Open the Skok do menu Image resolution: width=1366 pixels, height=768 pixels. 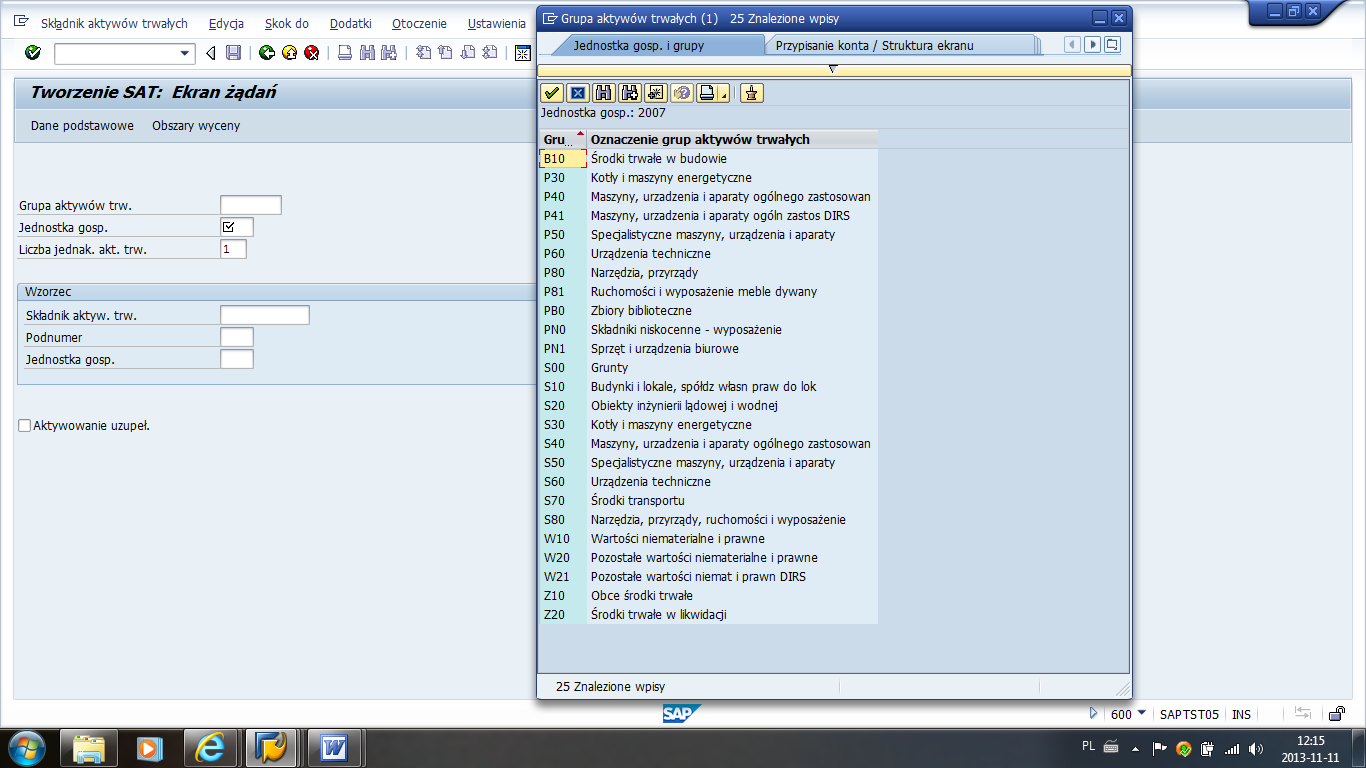tap(287, 23)
